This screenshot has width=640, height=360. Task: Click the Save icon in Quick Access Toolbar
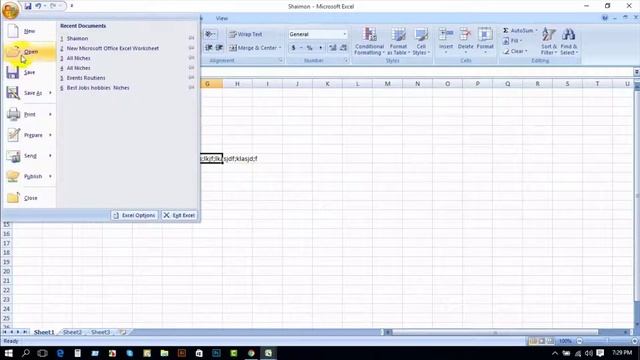pos(28,6)
